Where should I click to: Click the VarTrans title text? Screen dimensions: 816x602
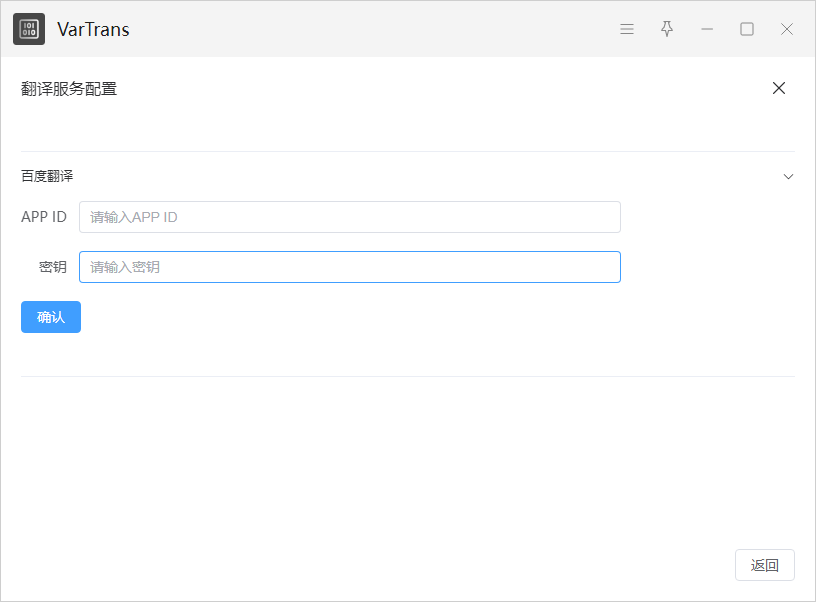tap(93, 29)
